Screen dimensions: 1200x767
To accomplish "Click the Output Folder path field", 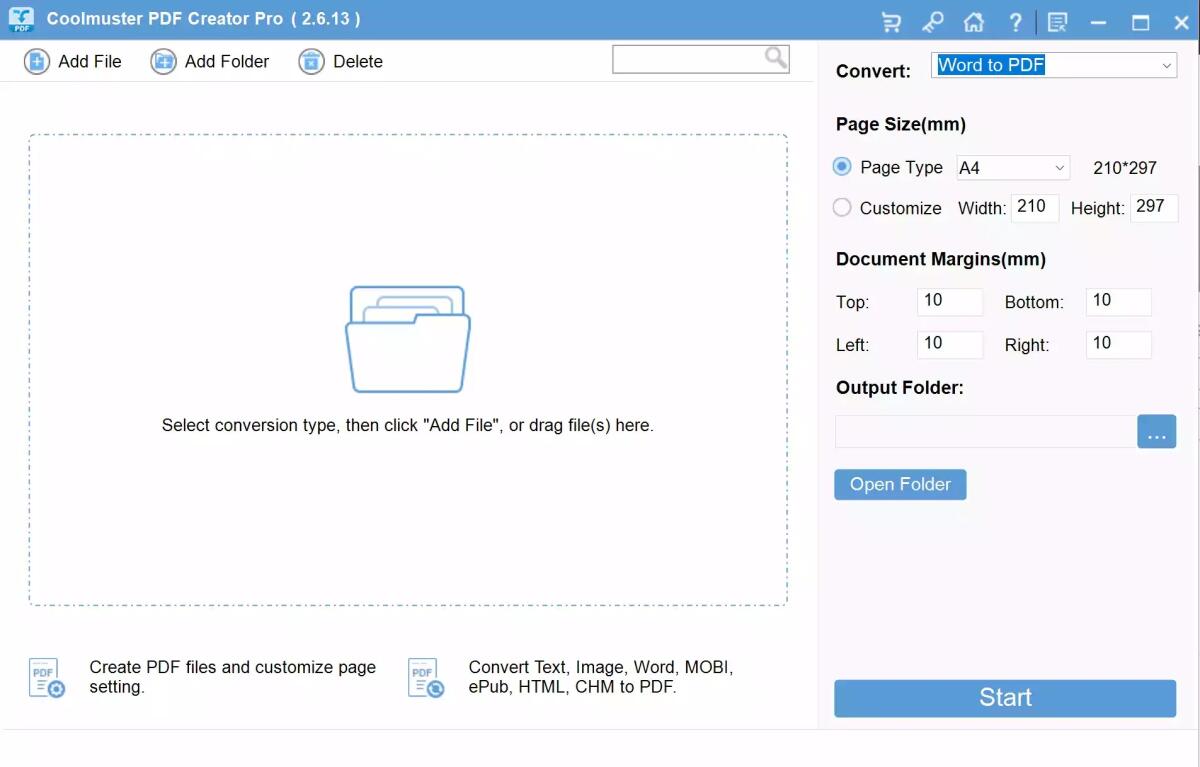I will pyautogui.click(x=985, y=431).
